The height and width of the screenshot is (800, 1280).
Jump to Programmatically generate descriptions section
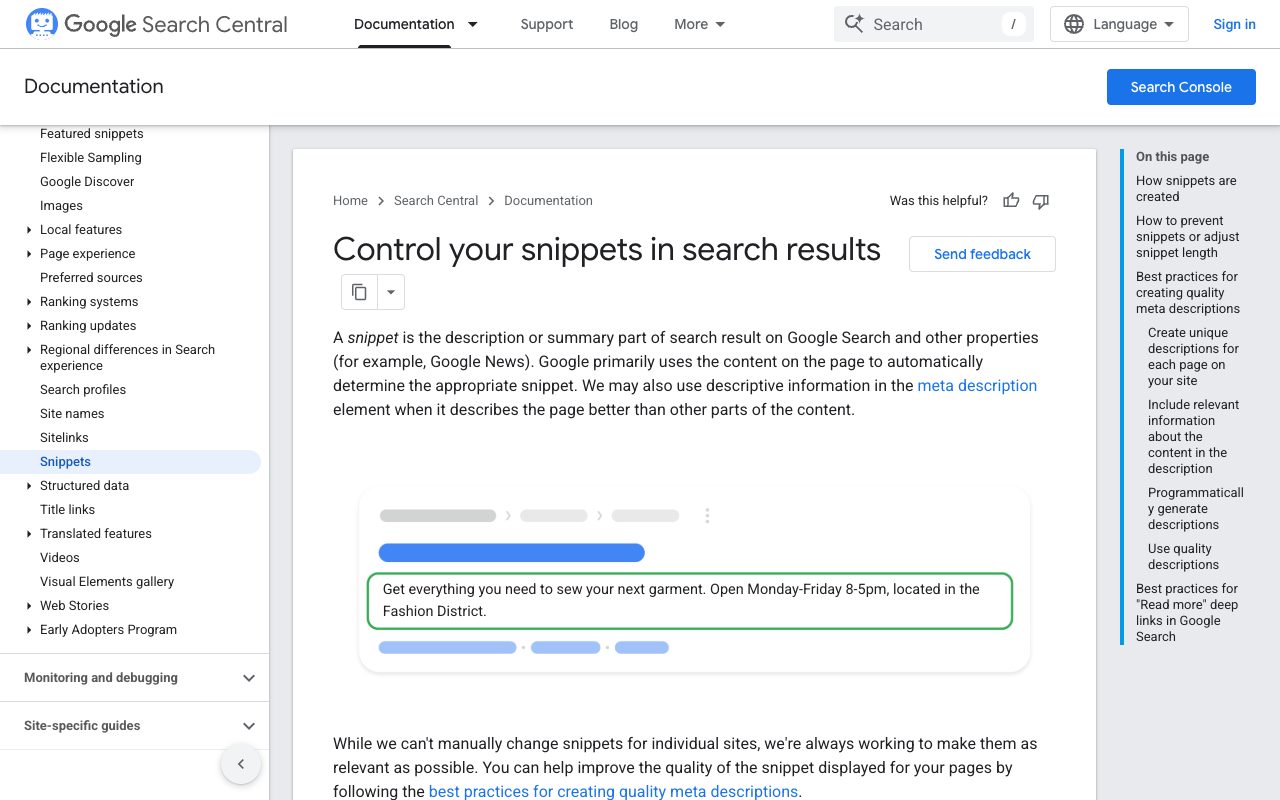coord(1196,509)
